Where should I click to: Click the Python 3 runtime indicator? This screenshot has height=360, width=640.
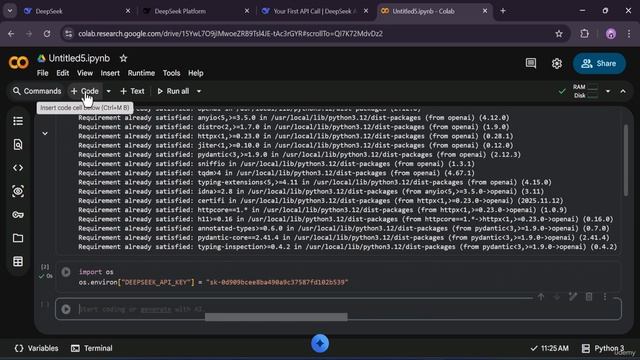603,348
